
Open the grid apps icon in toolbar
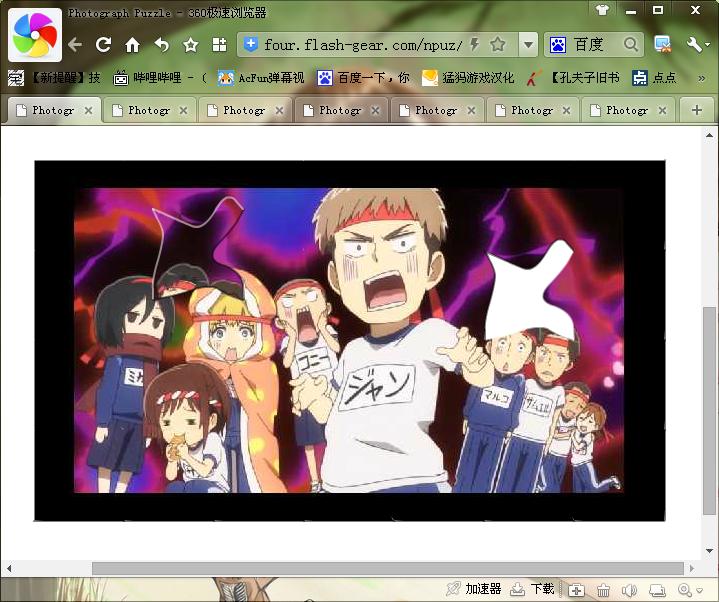(x=219, y=45)
